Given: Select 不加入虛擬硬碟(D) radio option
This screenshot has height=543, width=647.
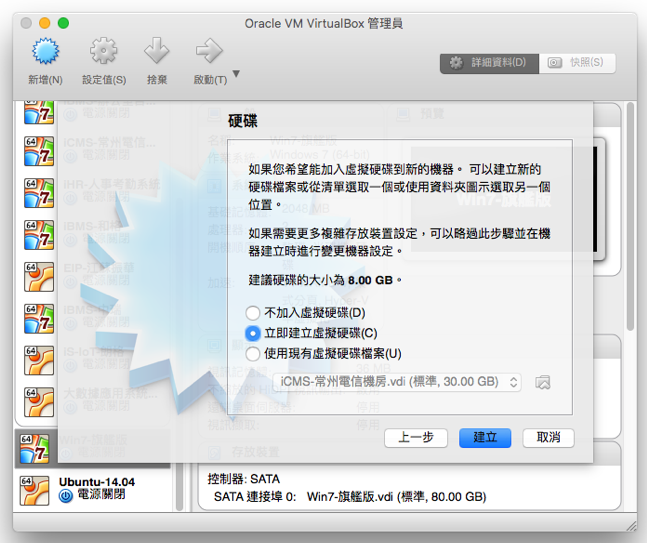Looking at the screenshot, I should click(x=253, y=313).
